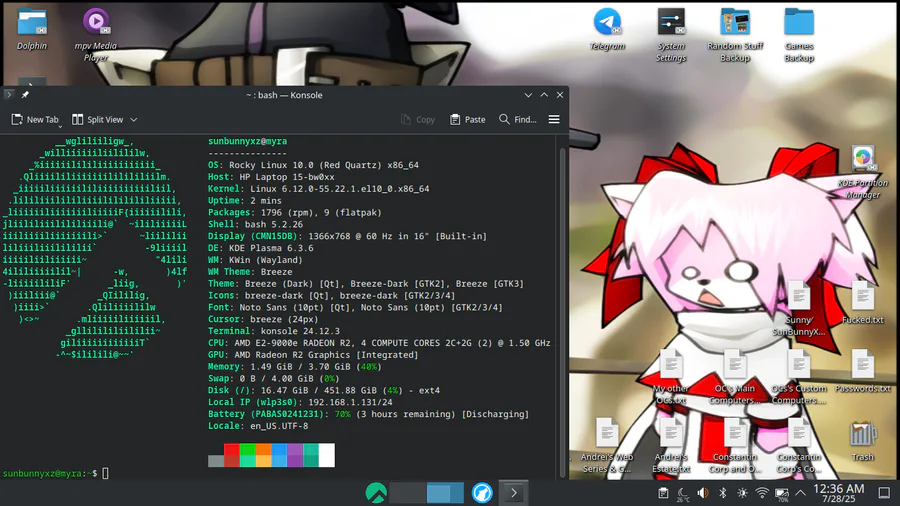Open System Settings desktop shortcut

pyautogui.click(x=671, y=34)
